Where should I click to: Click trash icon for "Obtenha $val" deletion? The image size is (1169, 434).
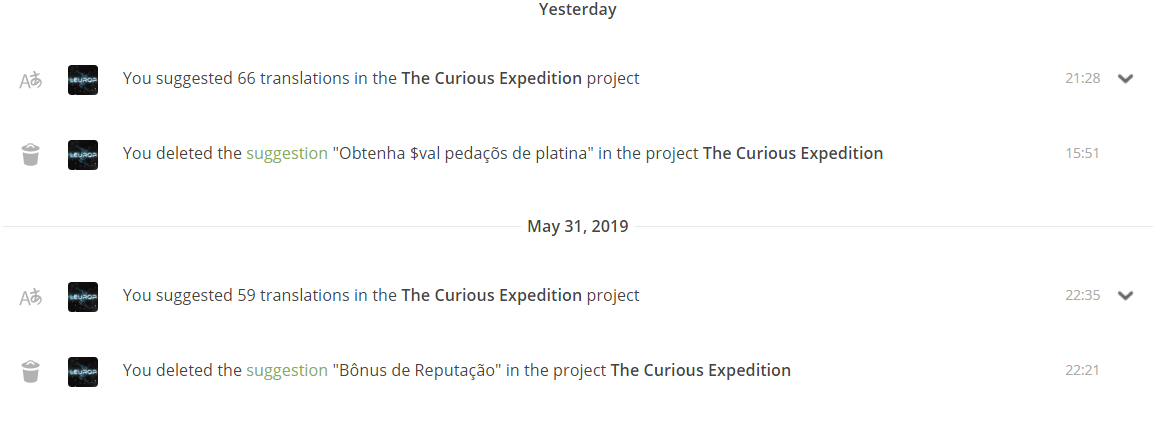coord(31,155)
